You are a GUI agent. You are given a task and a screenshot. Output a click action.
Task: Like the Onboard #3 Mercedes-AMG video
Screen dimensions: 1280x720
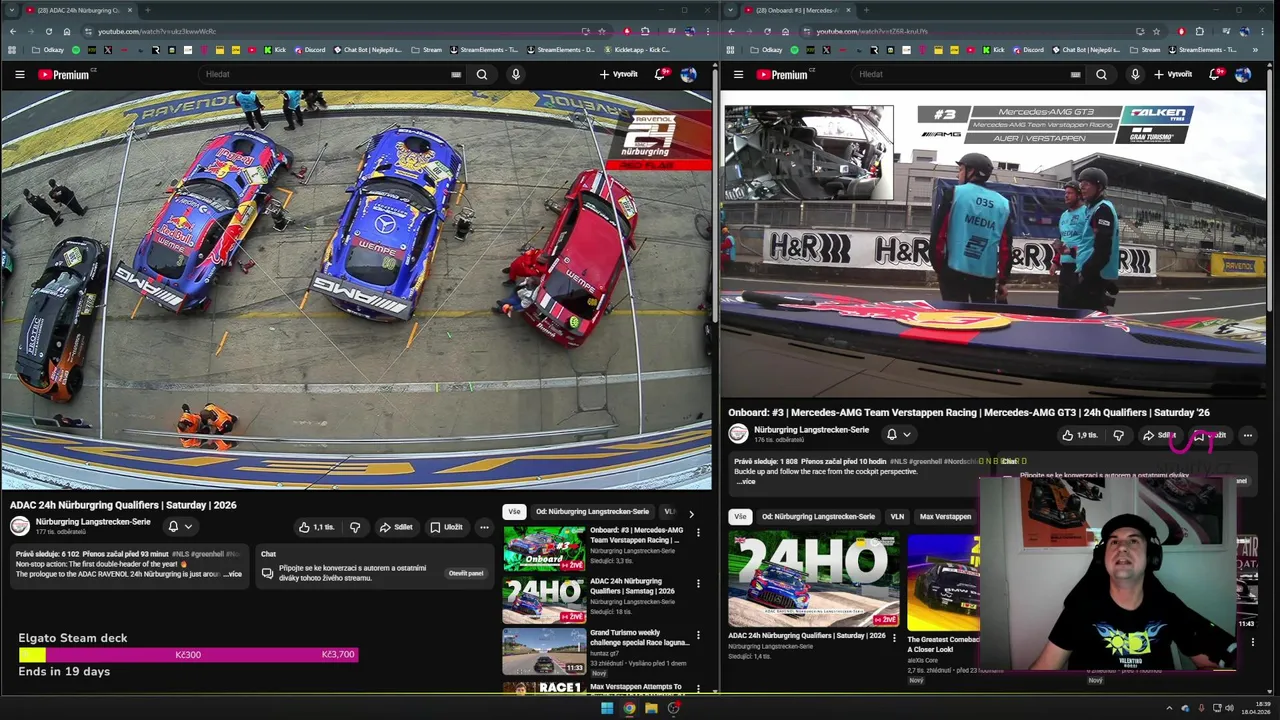(1080, 435)
